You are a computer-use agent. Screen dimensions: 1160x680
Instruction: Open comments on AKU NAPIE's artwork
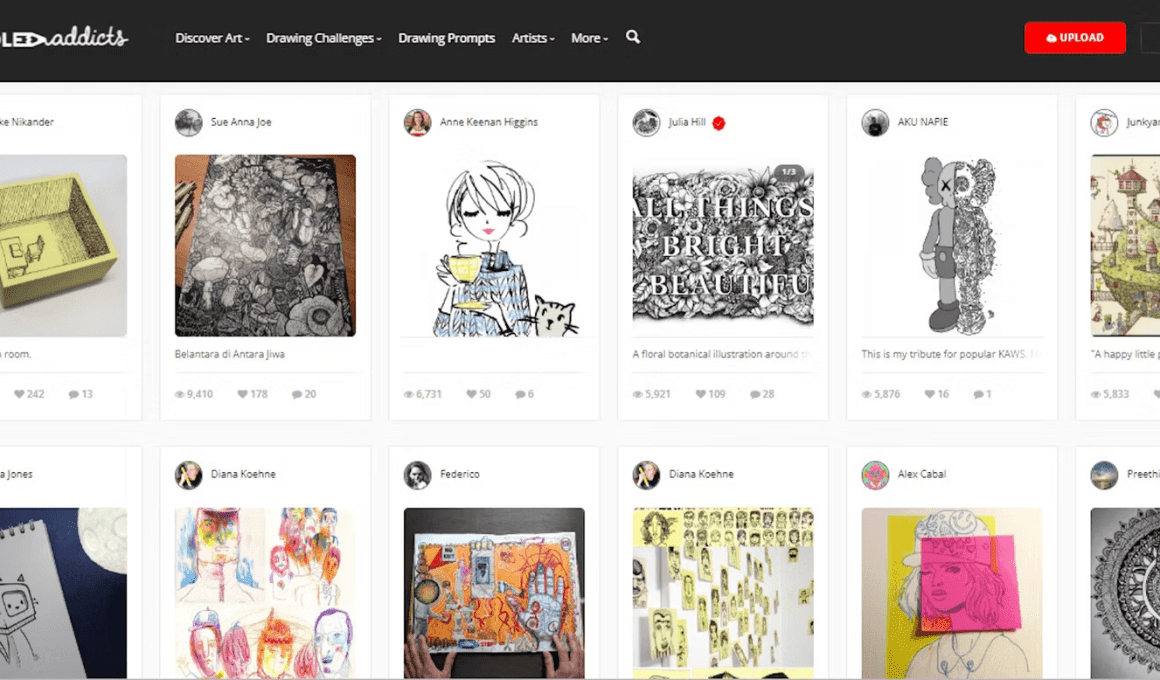coord(978,394)
